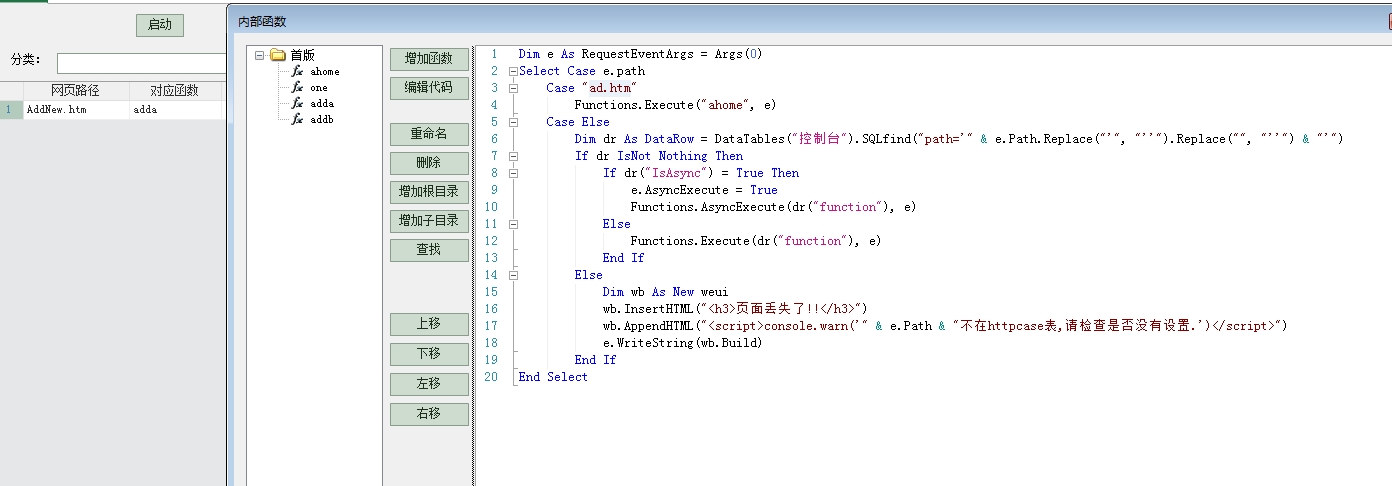Select row 1 header in the table
Viewport: 1392px width, 486px height.
pos(11,110)
